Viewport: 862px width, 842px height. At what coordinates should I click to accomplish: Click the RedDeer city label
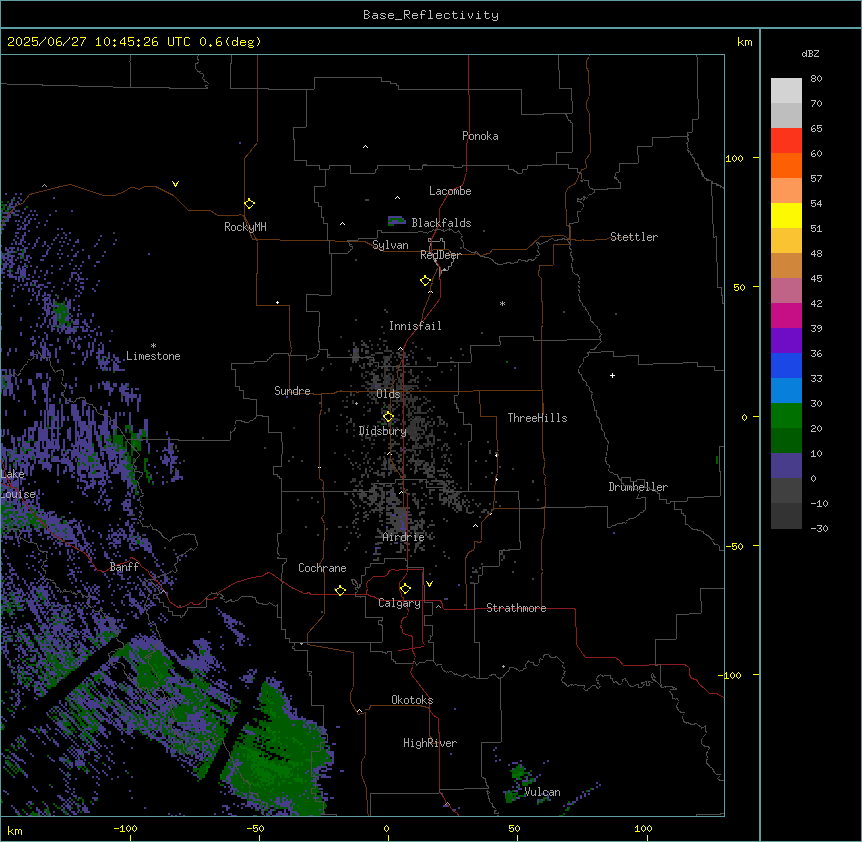point(440,255)
